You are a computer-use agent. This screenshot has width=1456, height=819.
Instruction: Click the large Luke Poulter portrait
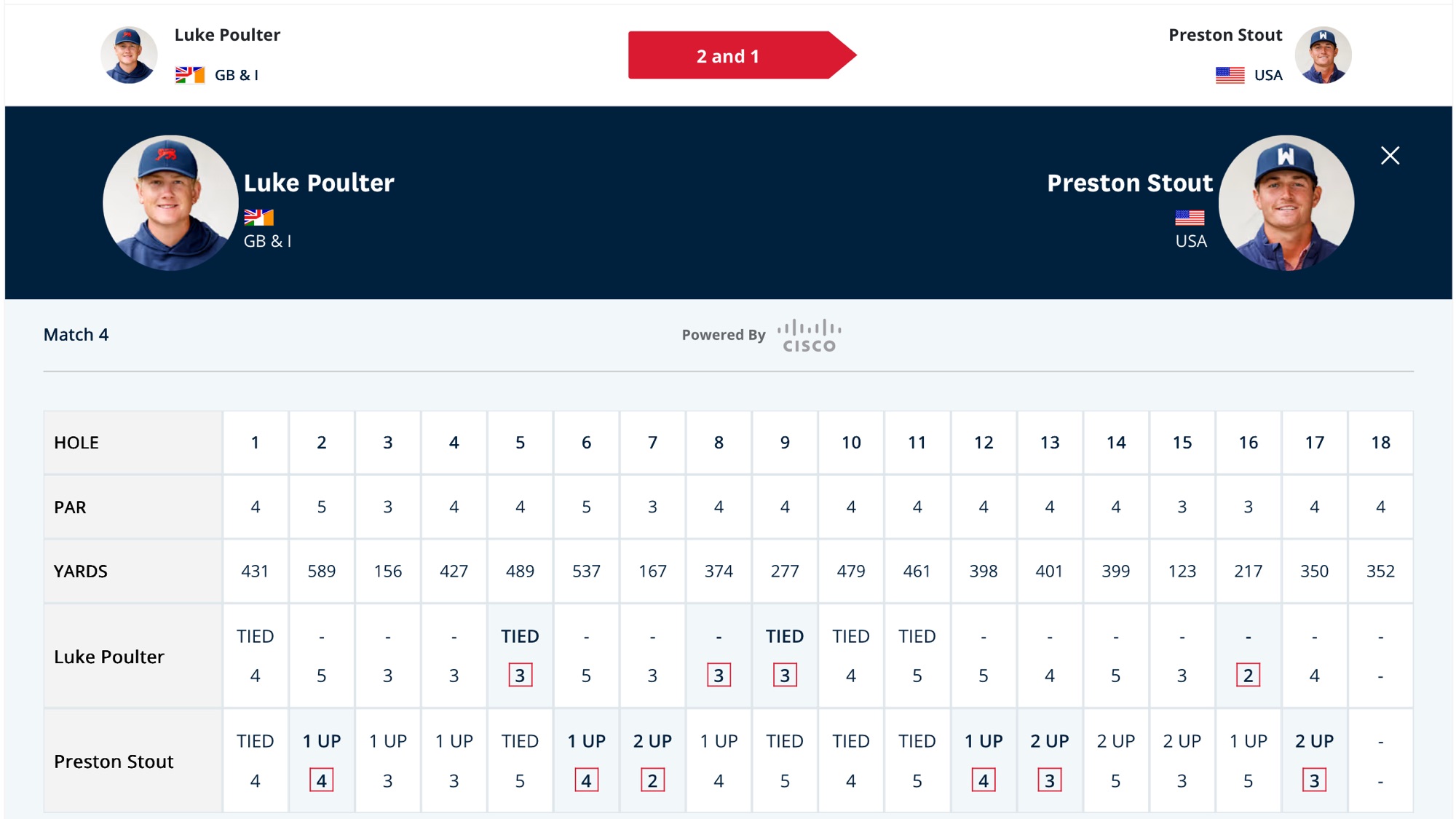170,203
